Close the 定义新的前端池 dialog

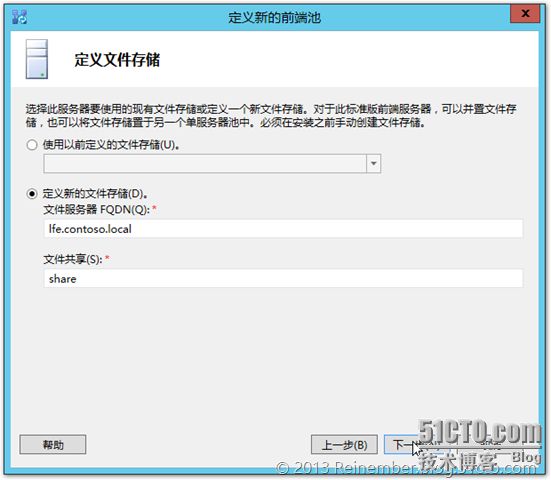click(x=525, y=14)
